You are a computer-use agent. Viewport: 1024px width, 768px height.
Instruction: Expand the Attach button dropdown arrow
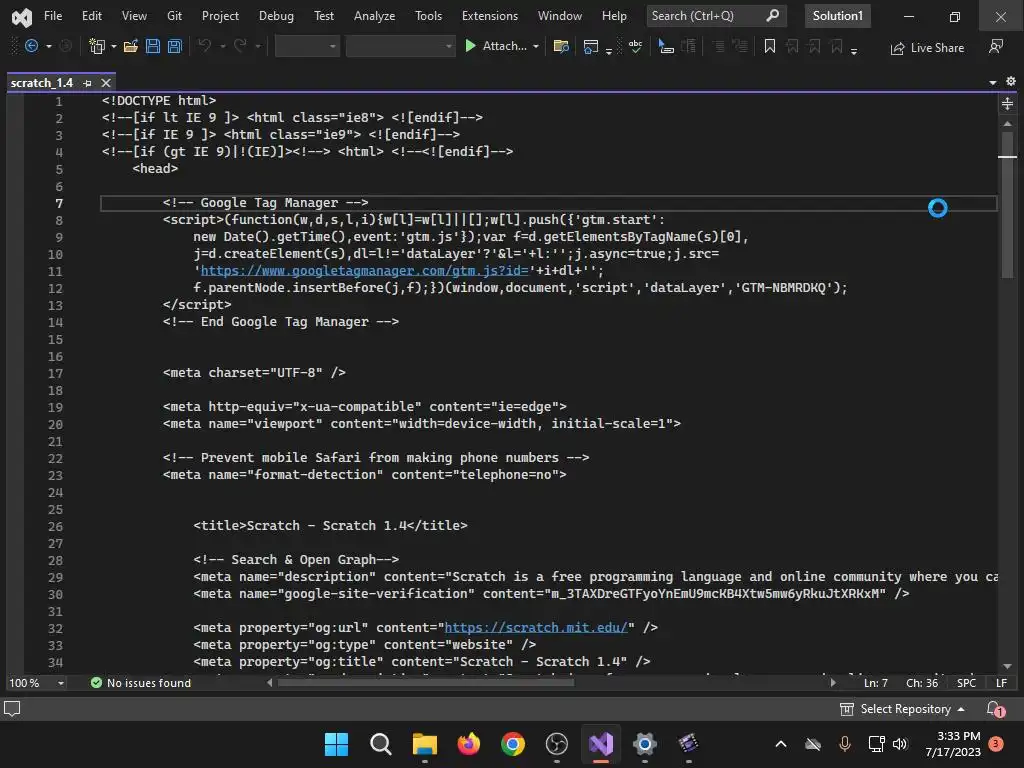pyautogui.click(x=536, y=46)
